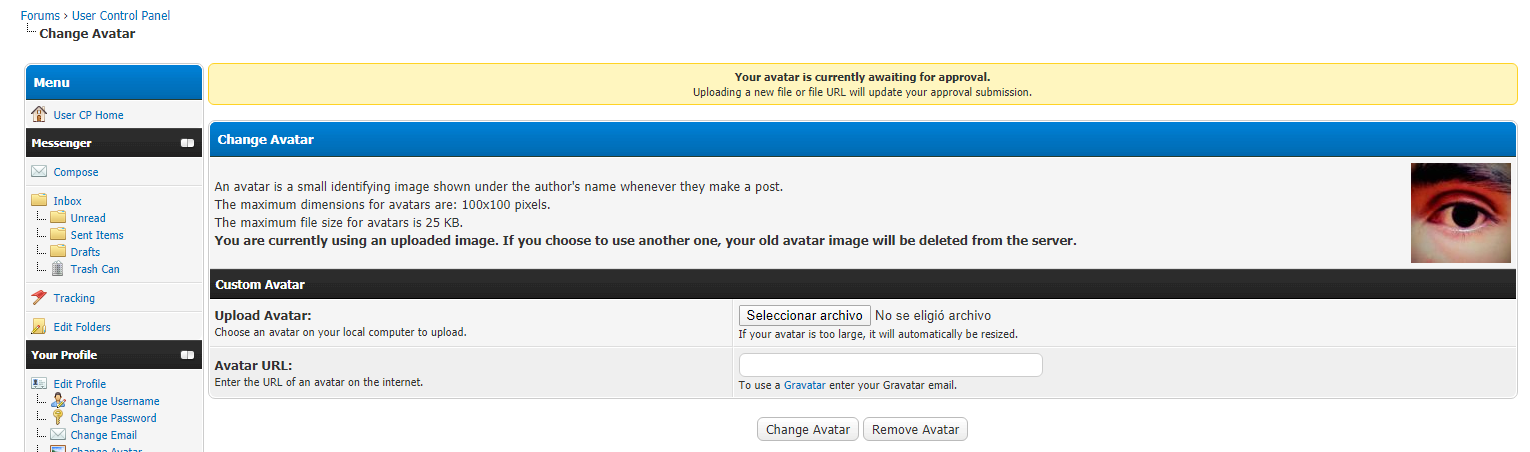
Task: Click the Edit Profile card icon
Action: pyautogui.click(x=39, y=384)
